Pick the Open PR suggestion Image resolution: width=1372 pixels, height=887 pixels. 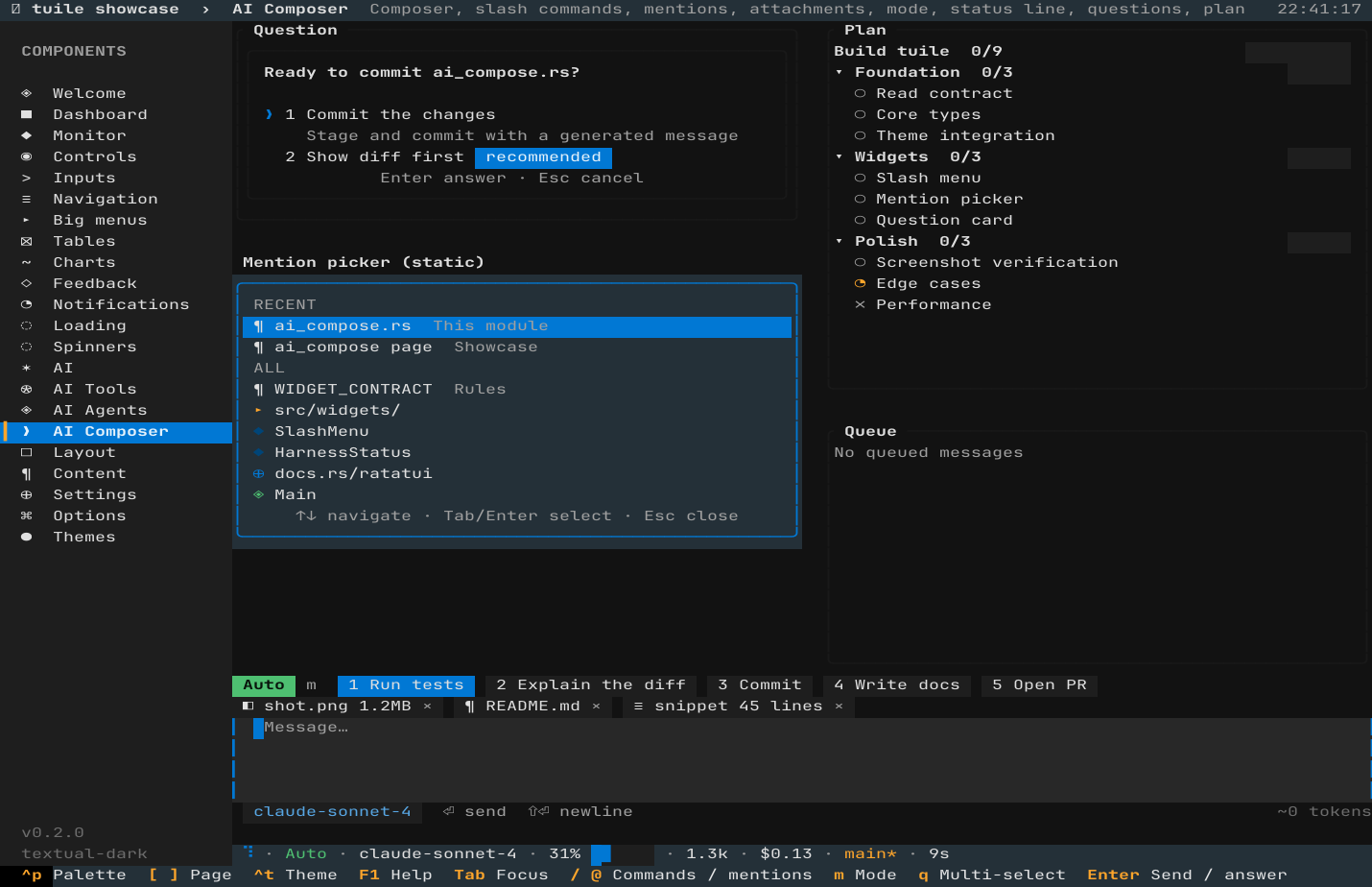[x=1039, y=684]
